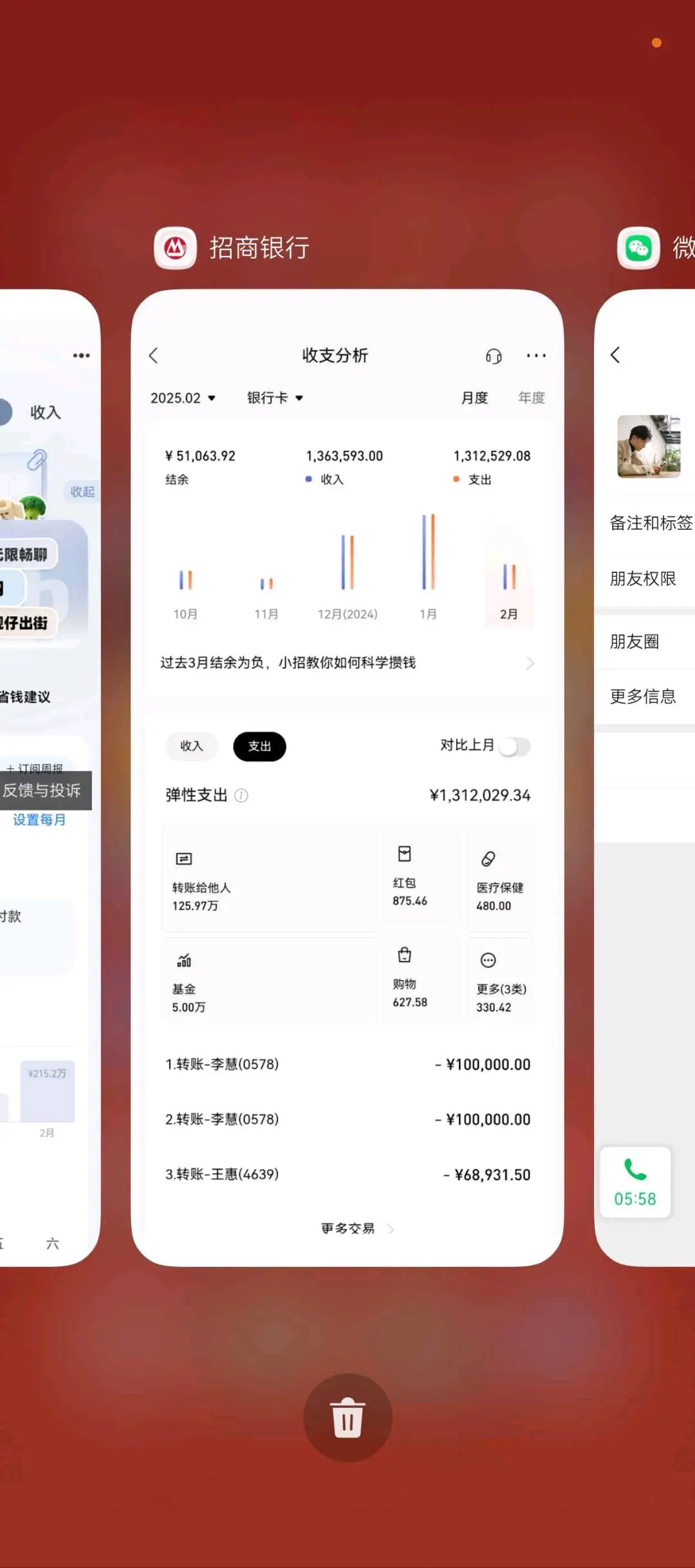
Task: Tap the 基金 chart icon
Action: (184, 960)
